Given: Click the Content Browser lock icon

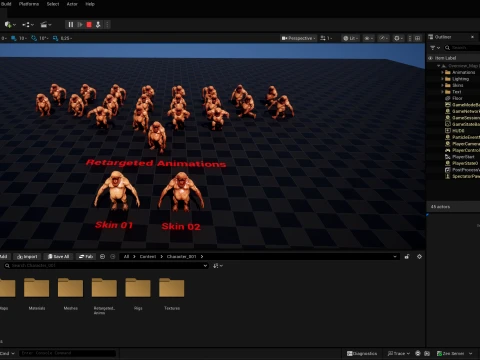Looking at the screenshot, I should coord(407,257).
